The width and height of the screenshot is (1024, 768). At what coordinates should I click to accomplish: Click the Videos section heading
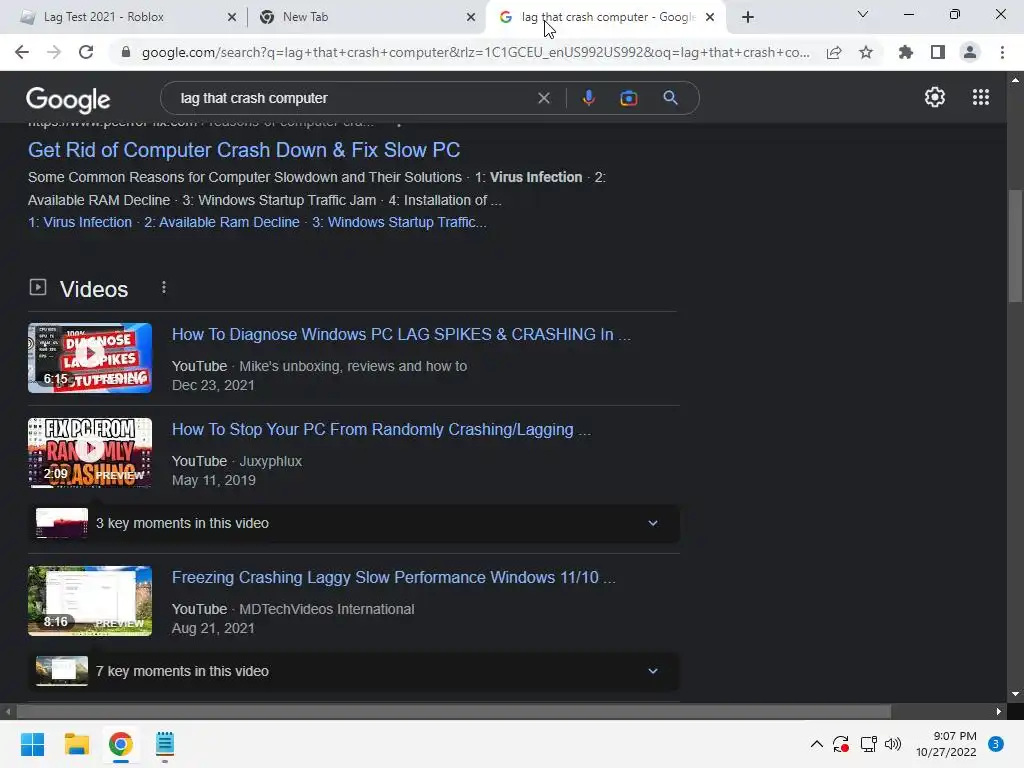pyautogui.click(x=94, y=289)
